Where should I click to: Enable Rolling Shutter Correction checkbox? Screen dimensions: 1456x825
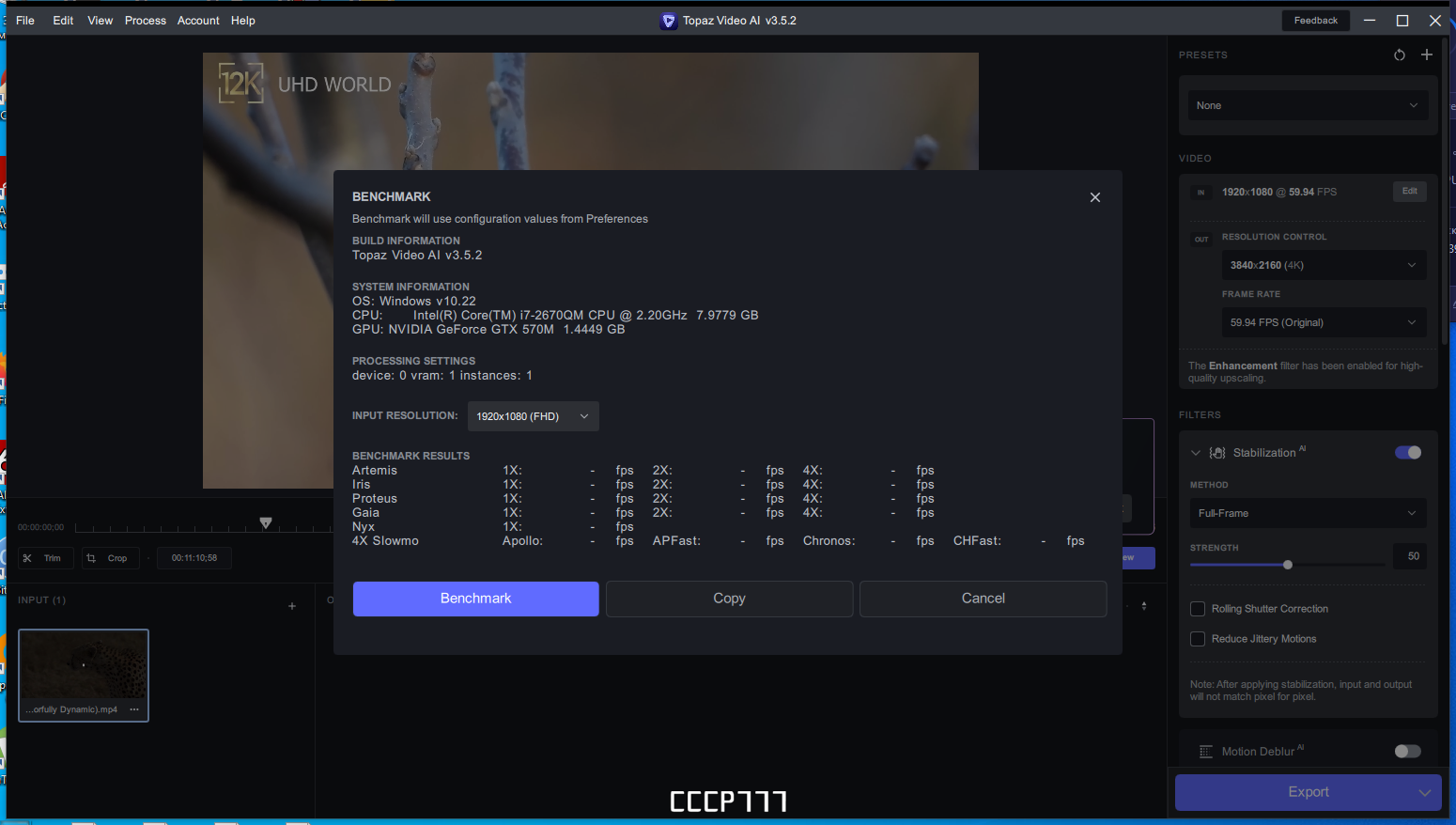pyautogui.click(x=1198, y=609)
